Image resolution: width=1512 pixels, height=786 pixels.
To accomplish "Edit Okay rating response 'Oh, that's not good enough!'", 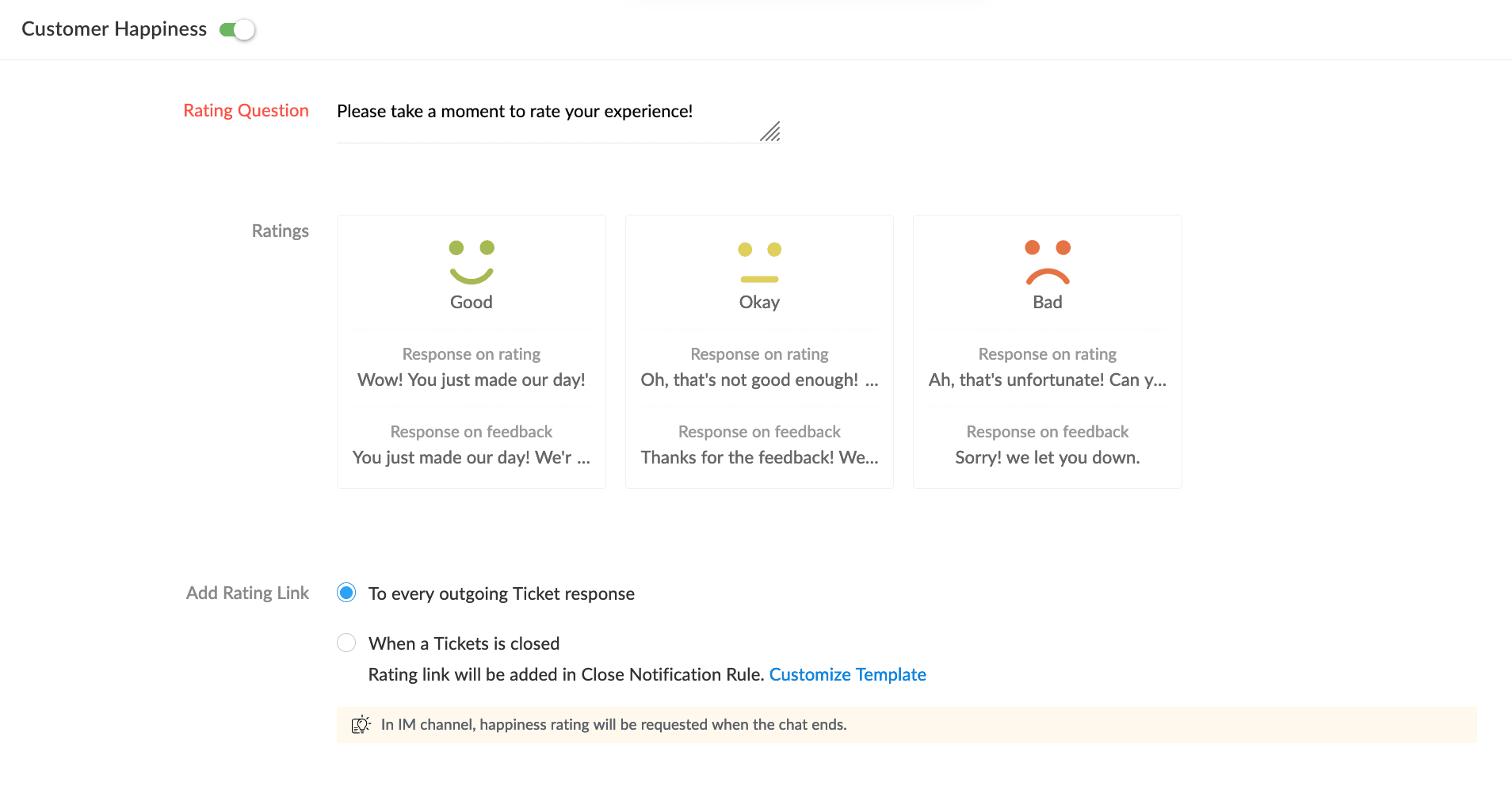I will coord(759,380).
